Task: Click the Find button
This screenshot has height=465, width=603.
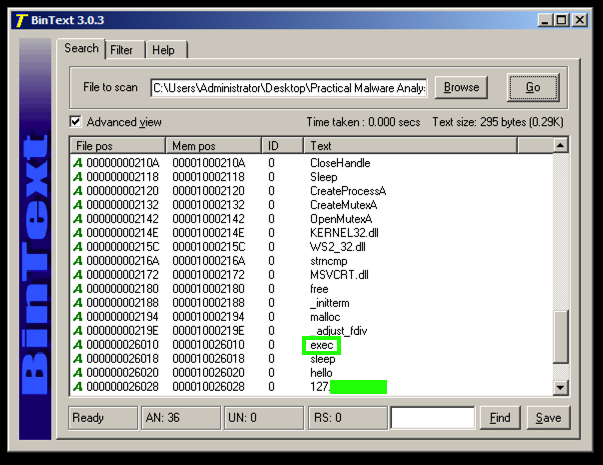Action: (500, 418)
